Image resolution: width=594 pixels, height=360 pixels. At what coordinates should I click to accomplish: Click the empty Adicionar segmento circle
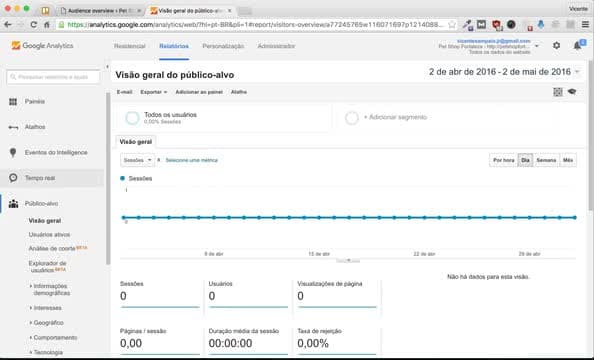pos(352,118)
